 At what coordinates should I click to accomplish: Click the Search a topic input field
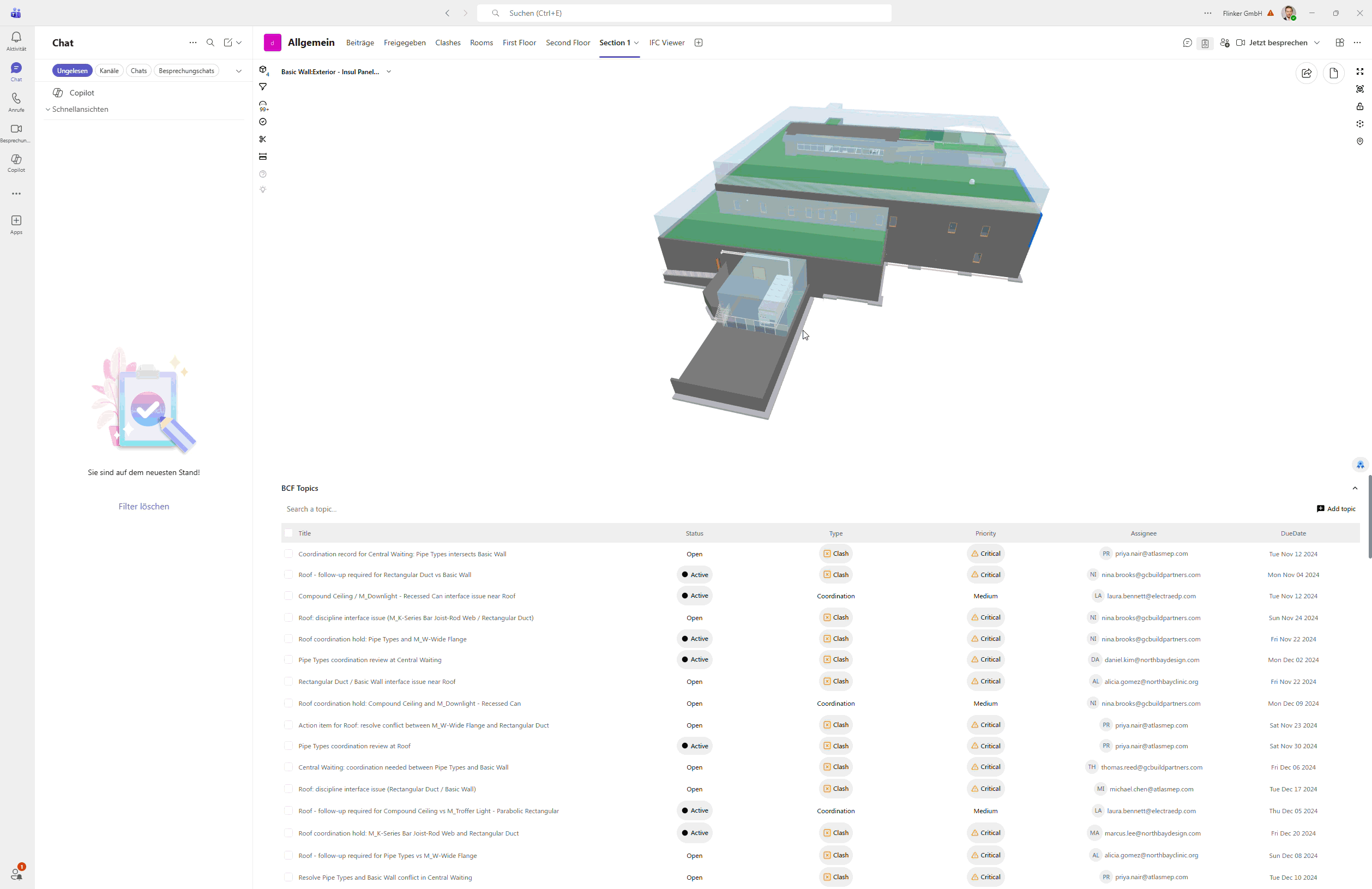[461, 509]
